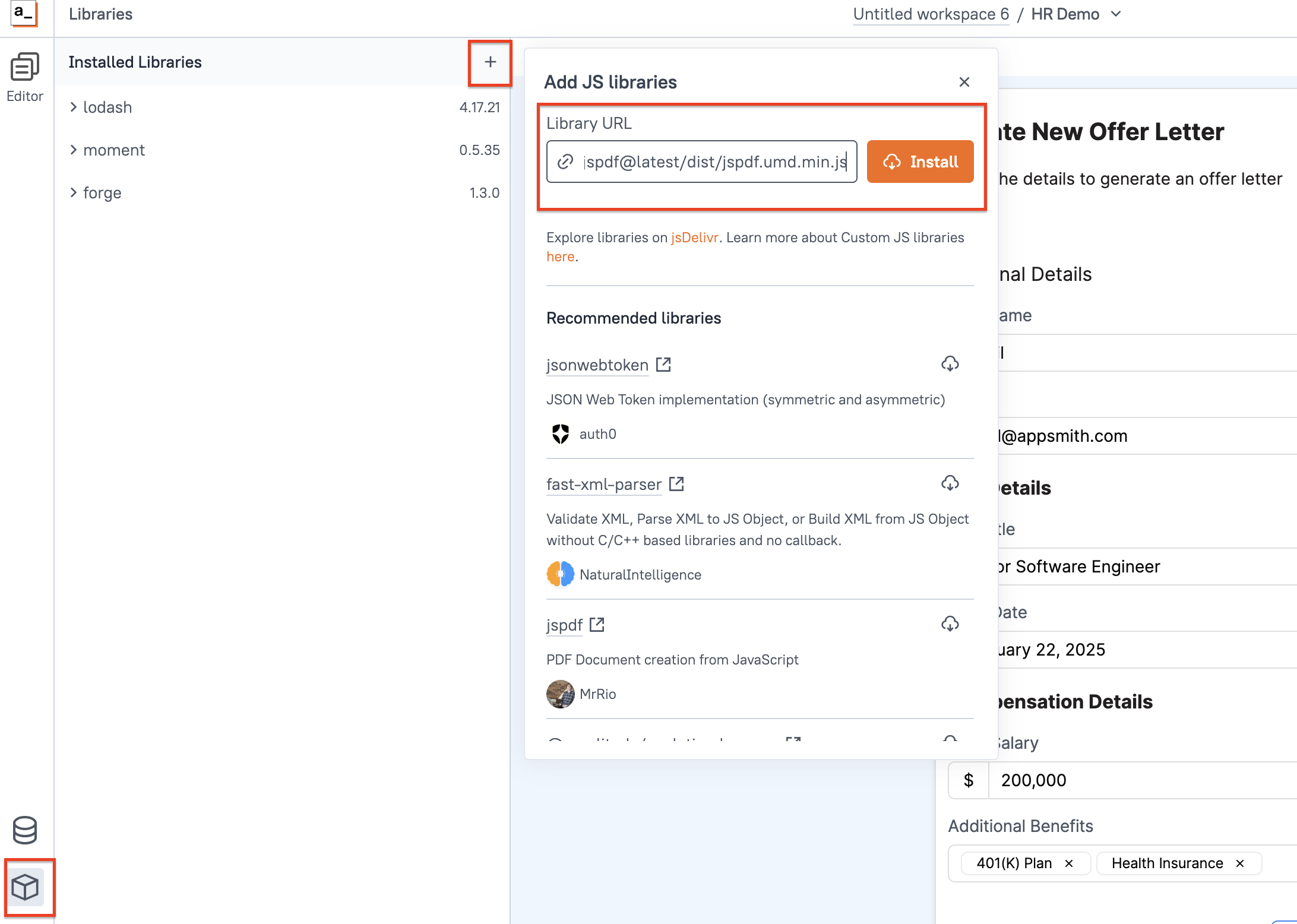Open jsonwebtoken external link icon
The image size is (1297, 924).
point(663,365)
